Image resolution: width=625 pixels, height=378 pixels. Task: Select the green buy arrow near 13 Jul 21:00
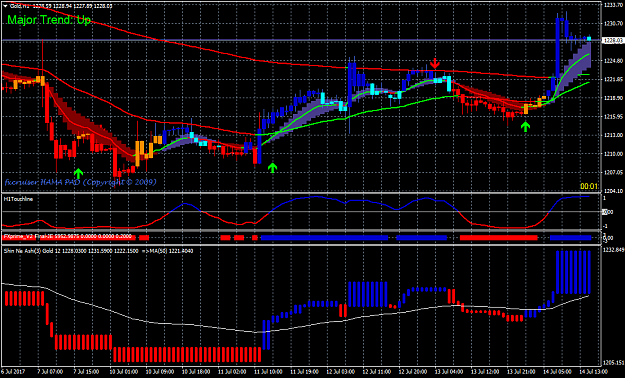[x=526, y=127]
